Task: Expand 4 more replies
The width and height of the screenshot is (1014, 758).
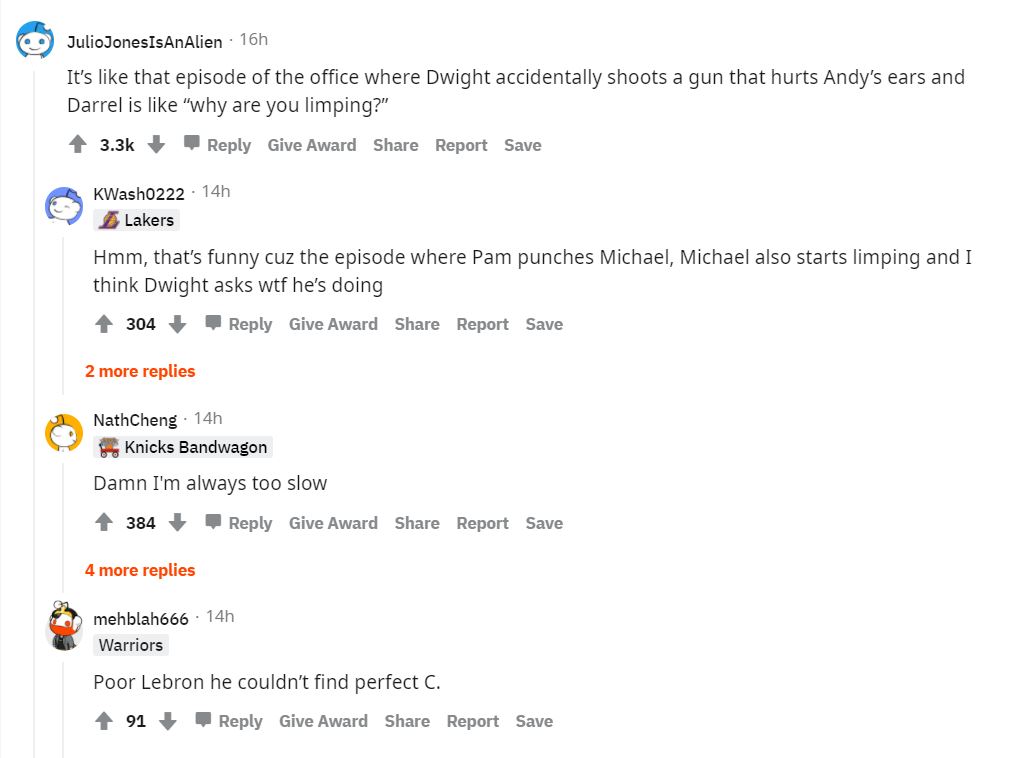Action: point(140,570)
